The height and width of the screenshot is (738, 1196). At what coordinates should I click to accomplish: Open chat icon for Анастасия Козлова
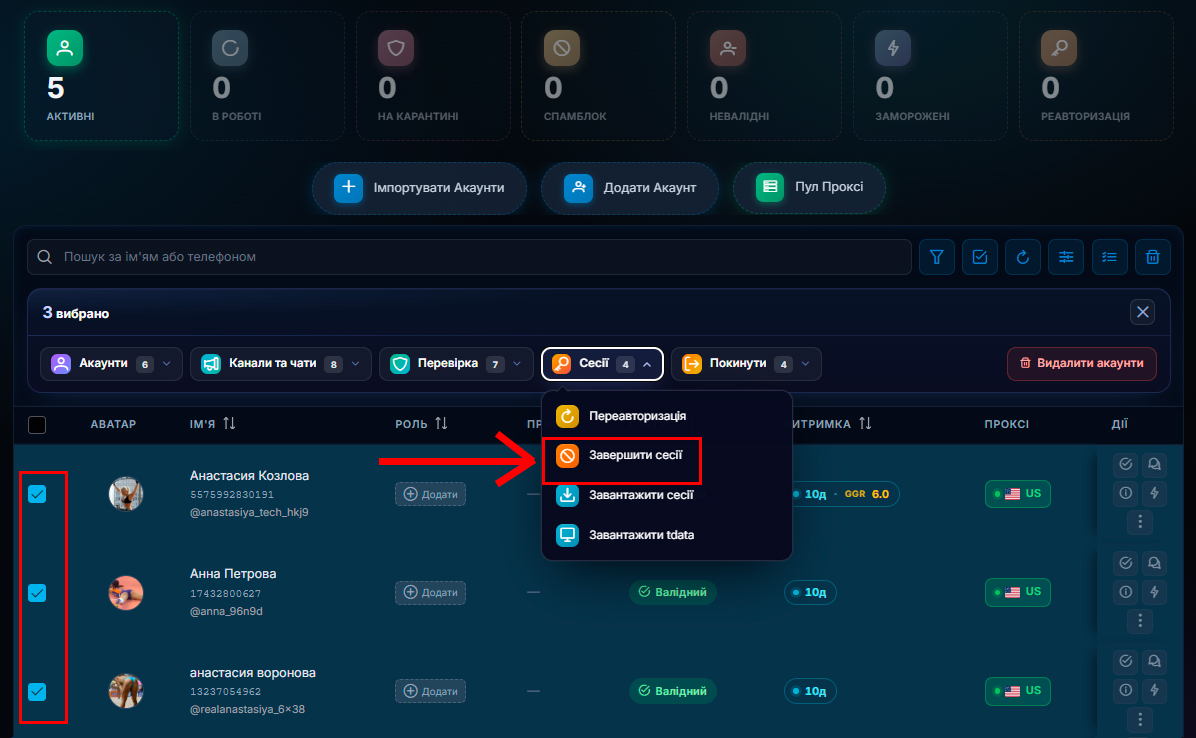1155,464
